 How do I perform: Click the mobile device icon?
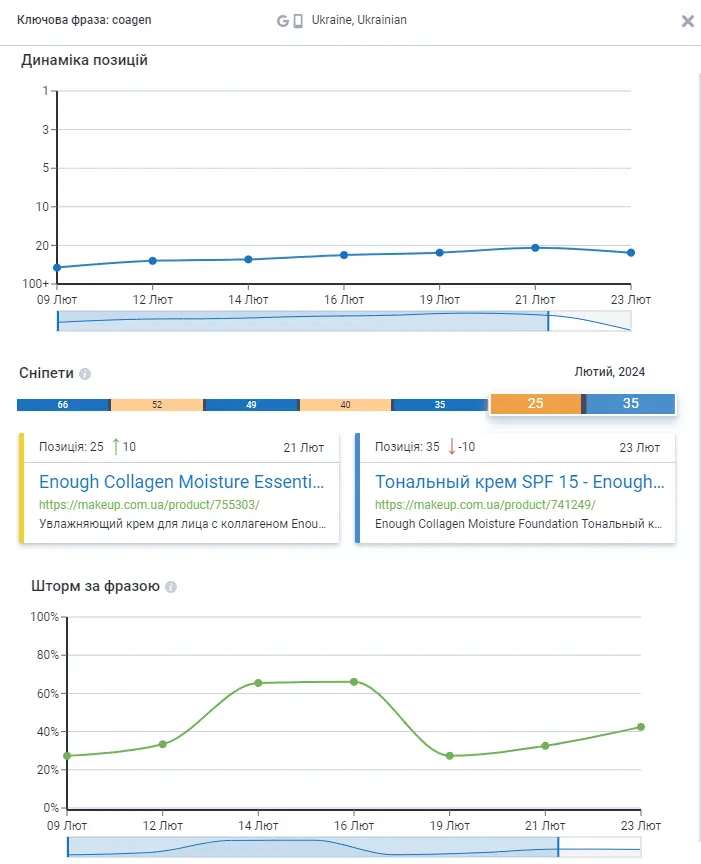pyautogui.click(x=298, y=21)
